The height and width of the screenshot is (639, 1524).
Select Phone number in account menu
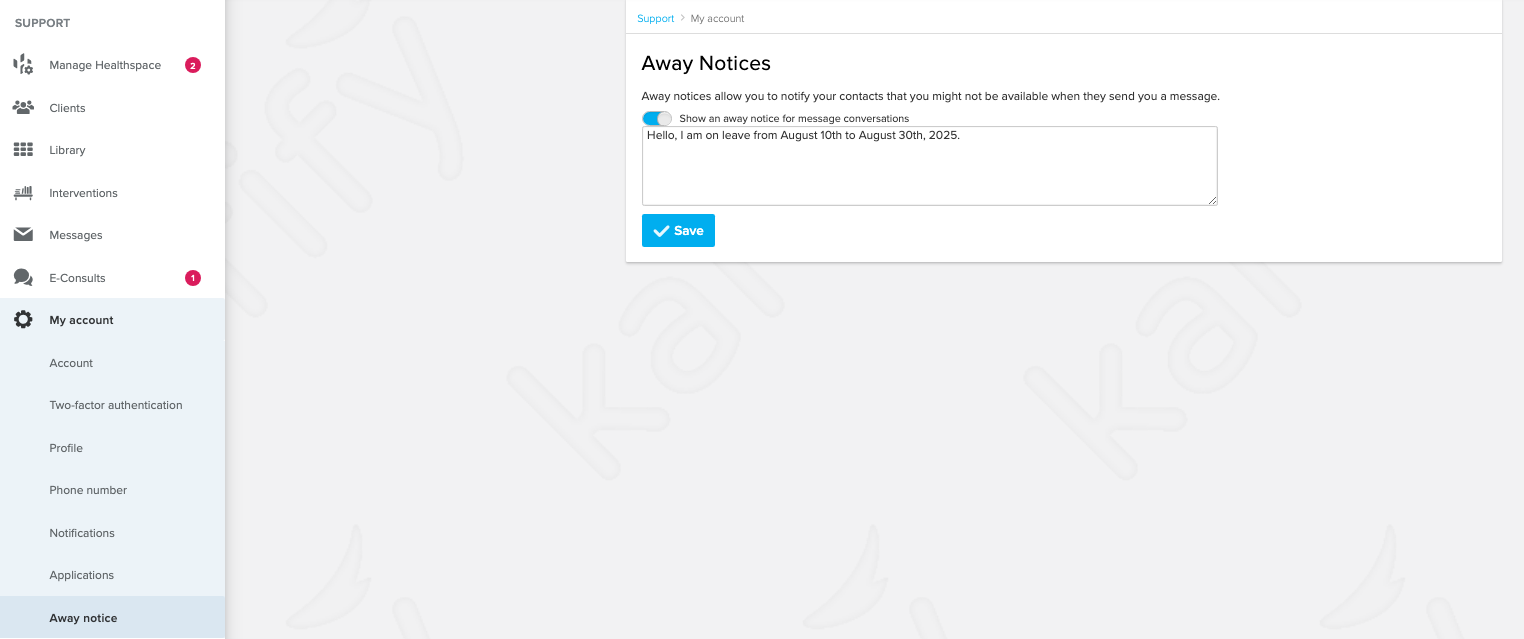tap(88, 490)
